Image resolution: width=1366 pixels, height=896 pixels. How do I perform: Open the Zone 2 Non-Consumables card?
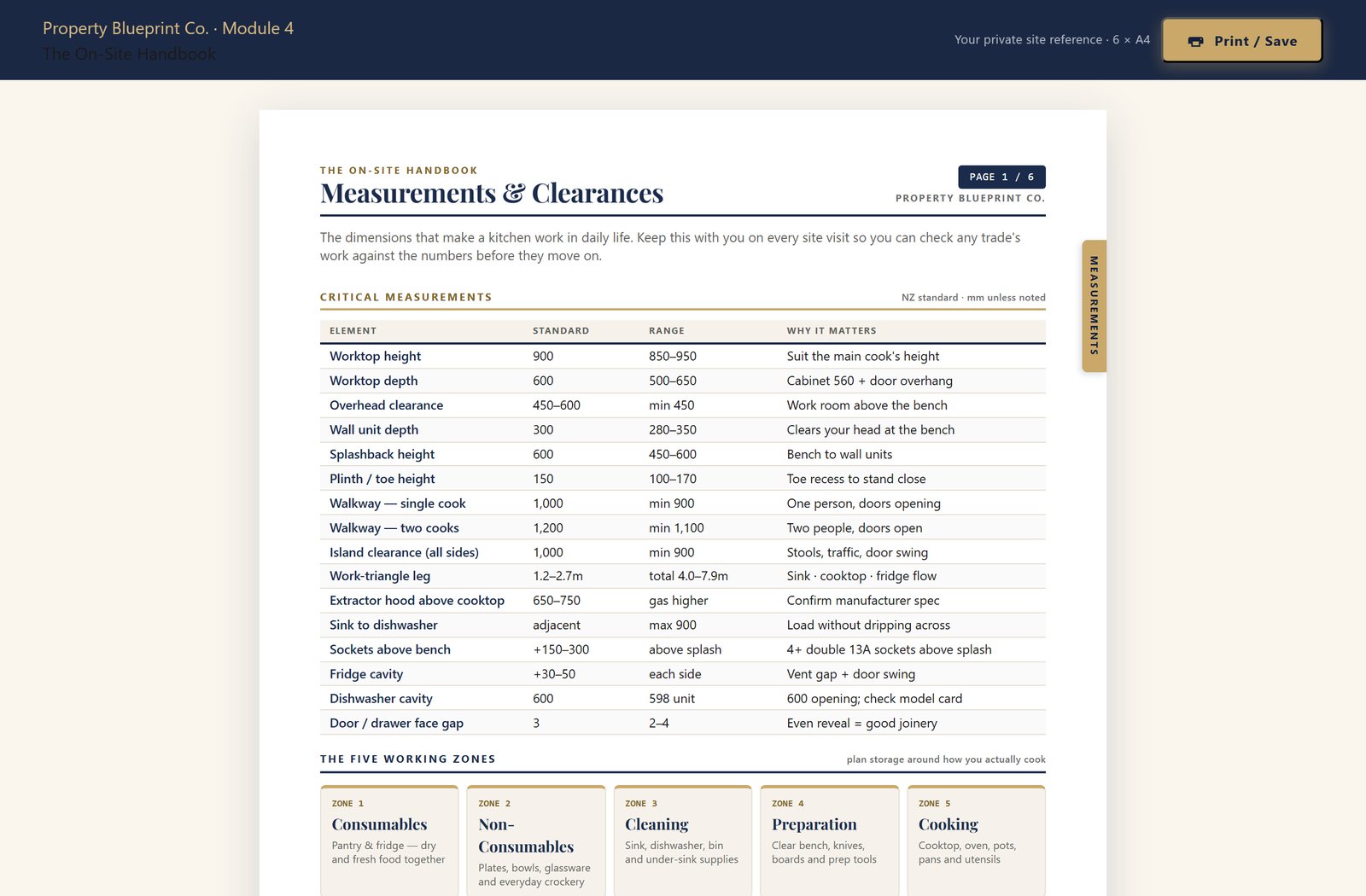pos(536,841)
